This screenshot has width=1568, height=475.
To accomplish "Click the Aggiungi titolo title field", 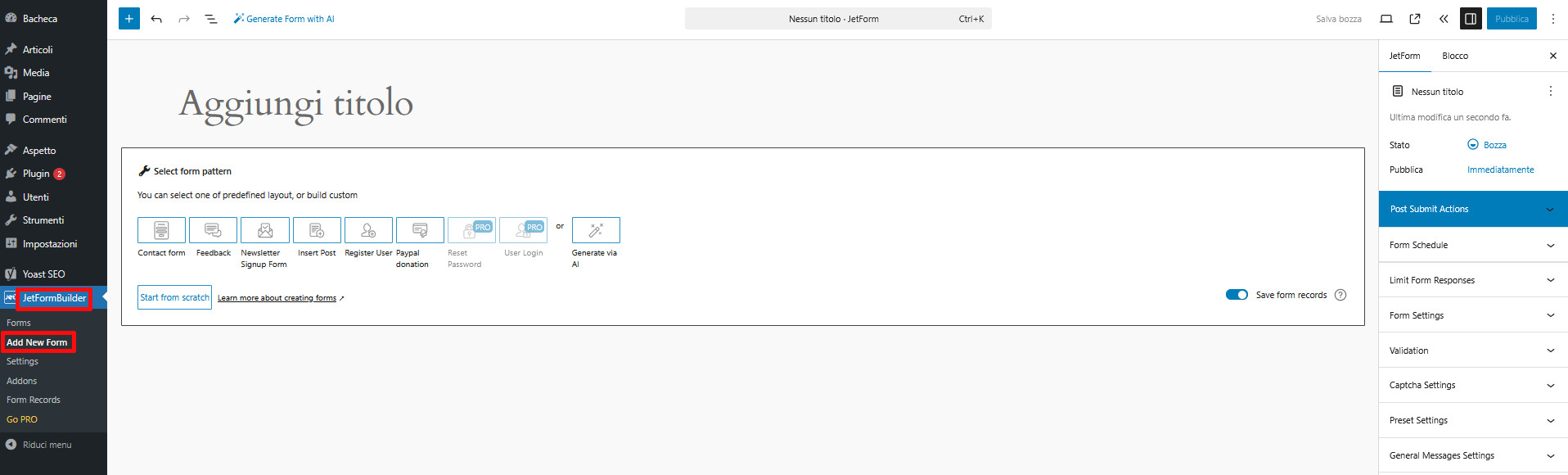I will pyautogui.click(x=295, y=103).
